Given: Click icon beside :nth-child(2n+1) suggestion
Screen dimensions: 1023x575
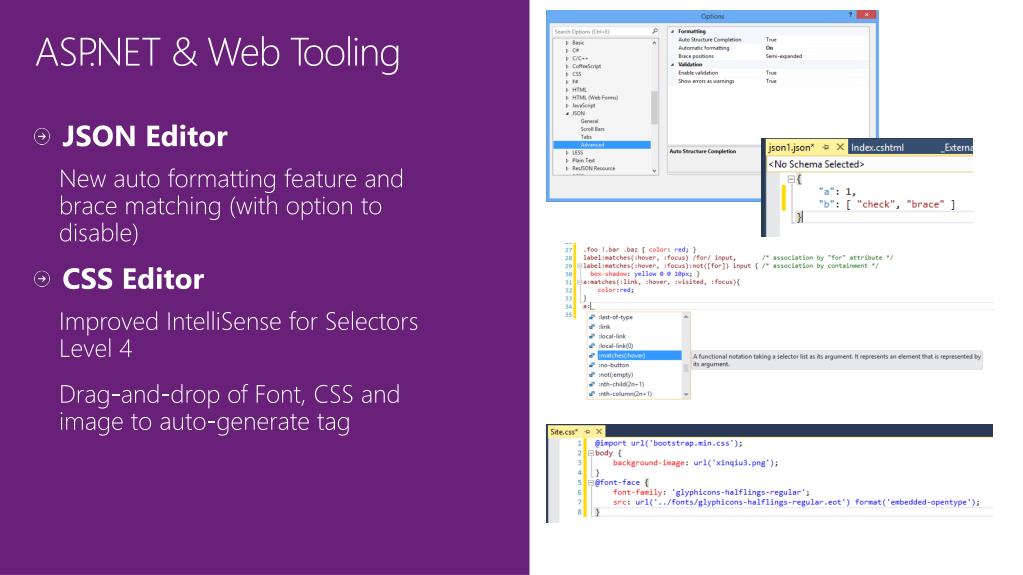Looking at the screenshot, I should [592, 384].
